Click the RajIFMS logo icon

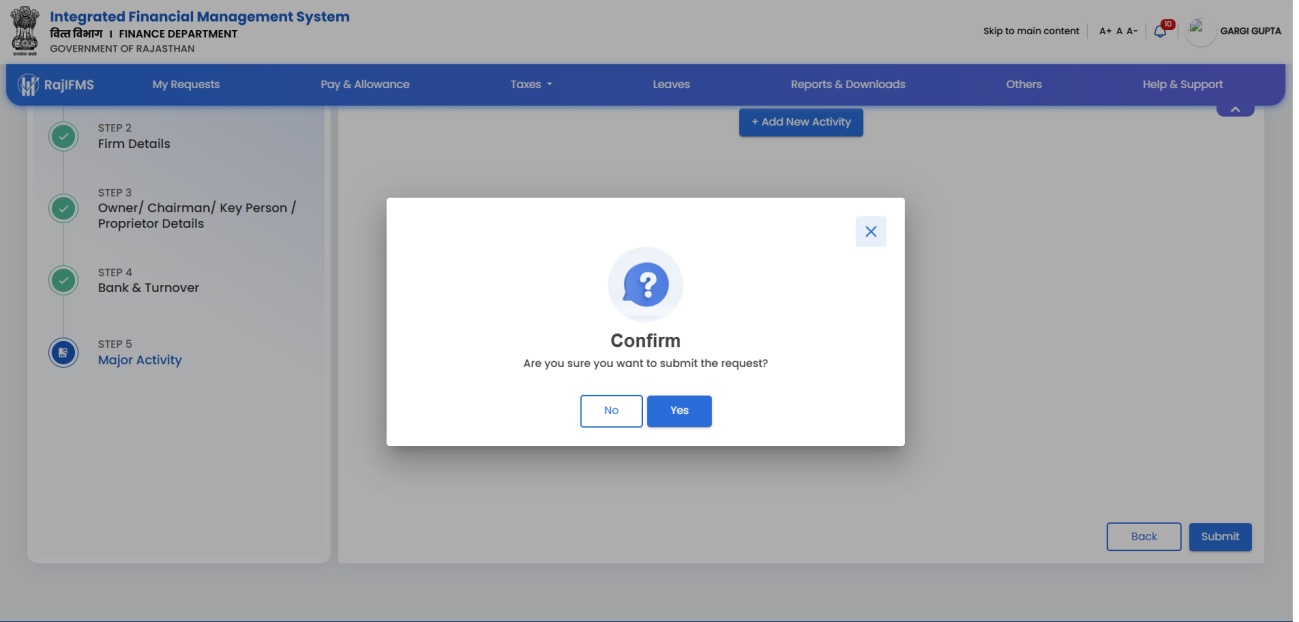click(x=28, y=85)
